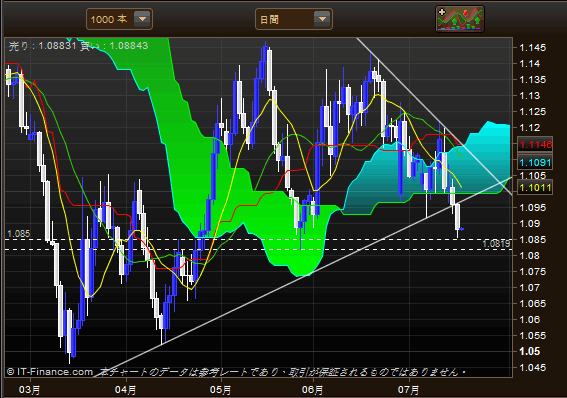Open the 1000本 combo box
This screenshot has width=567, height=398.
pyautogui.click(x=119, y=19)
